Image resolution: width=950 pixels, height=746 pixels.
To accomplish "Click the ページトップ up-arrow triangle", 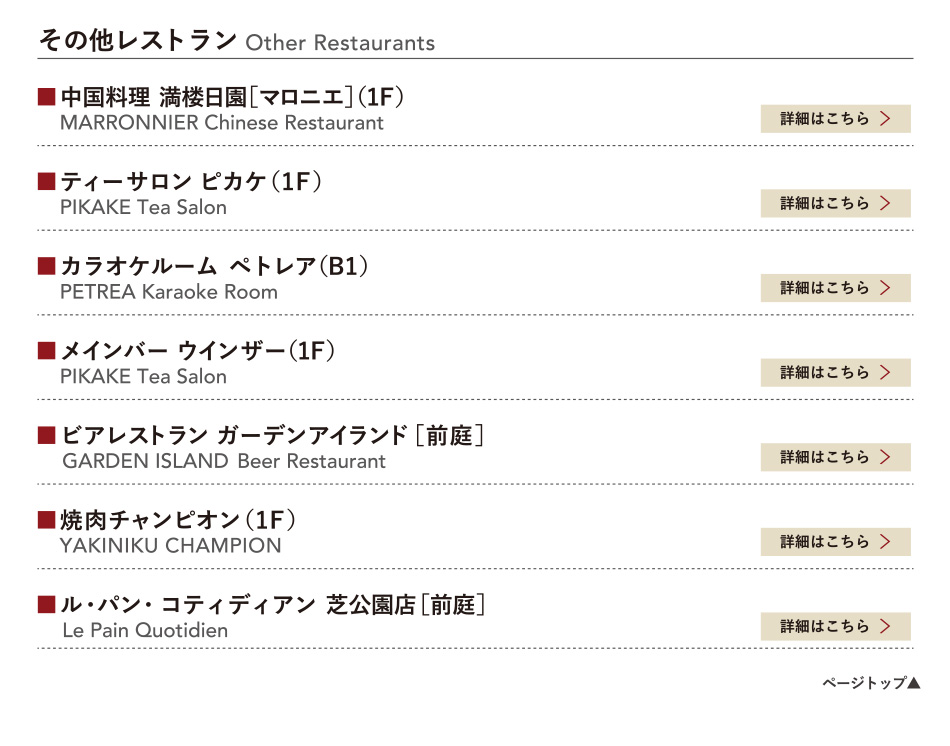I will click(913, 684).
